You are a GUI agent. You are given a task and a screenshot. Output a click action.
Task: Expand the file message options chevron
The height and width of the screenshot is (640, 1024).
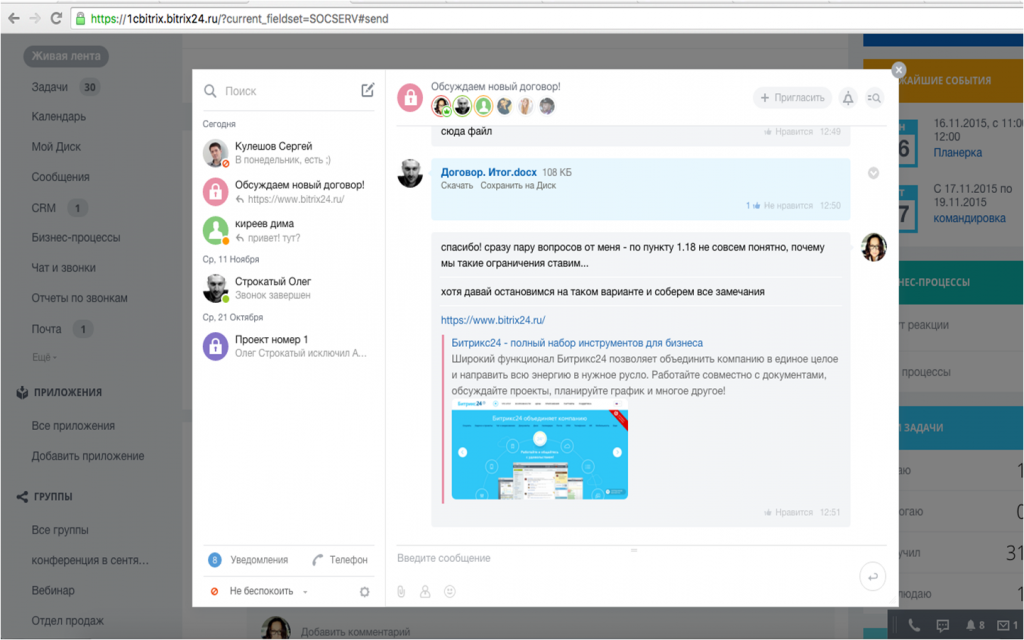pos(873,173)
